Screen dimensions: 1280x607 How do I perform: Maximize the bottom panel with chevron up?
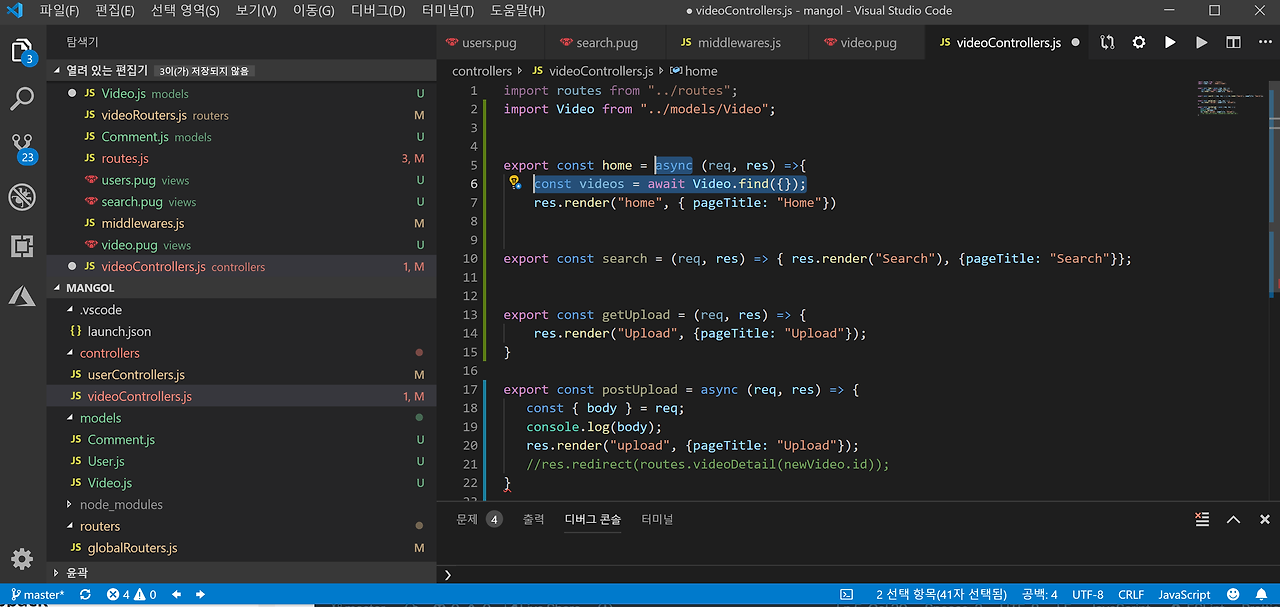tap(1234, 520)
